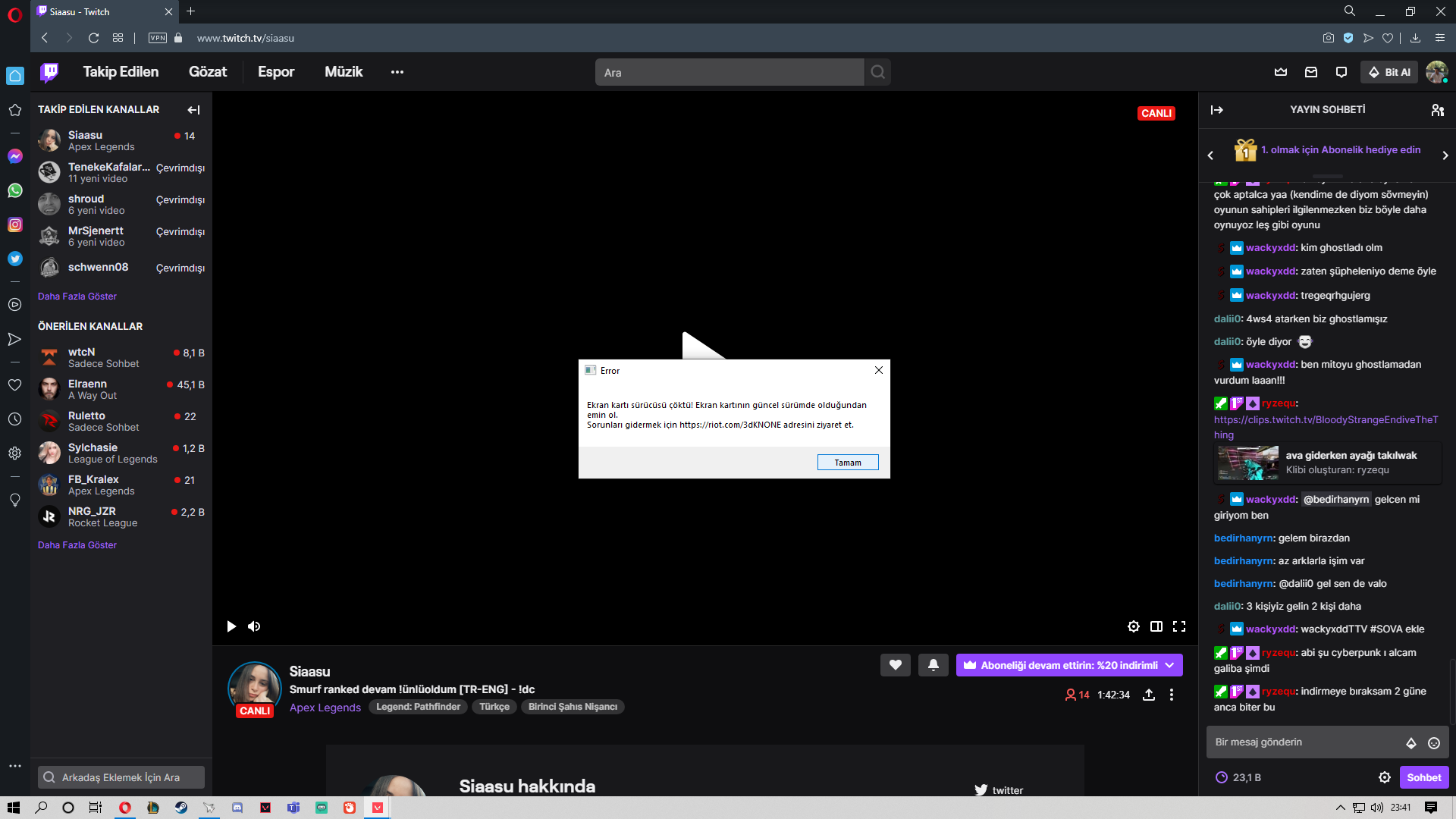1456x819 pixels.
Task: Share the stream via upload icon
Action: click(x=1149, y=695)
